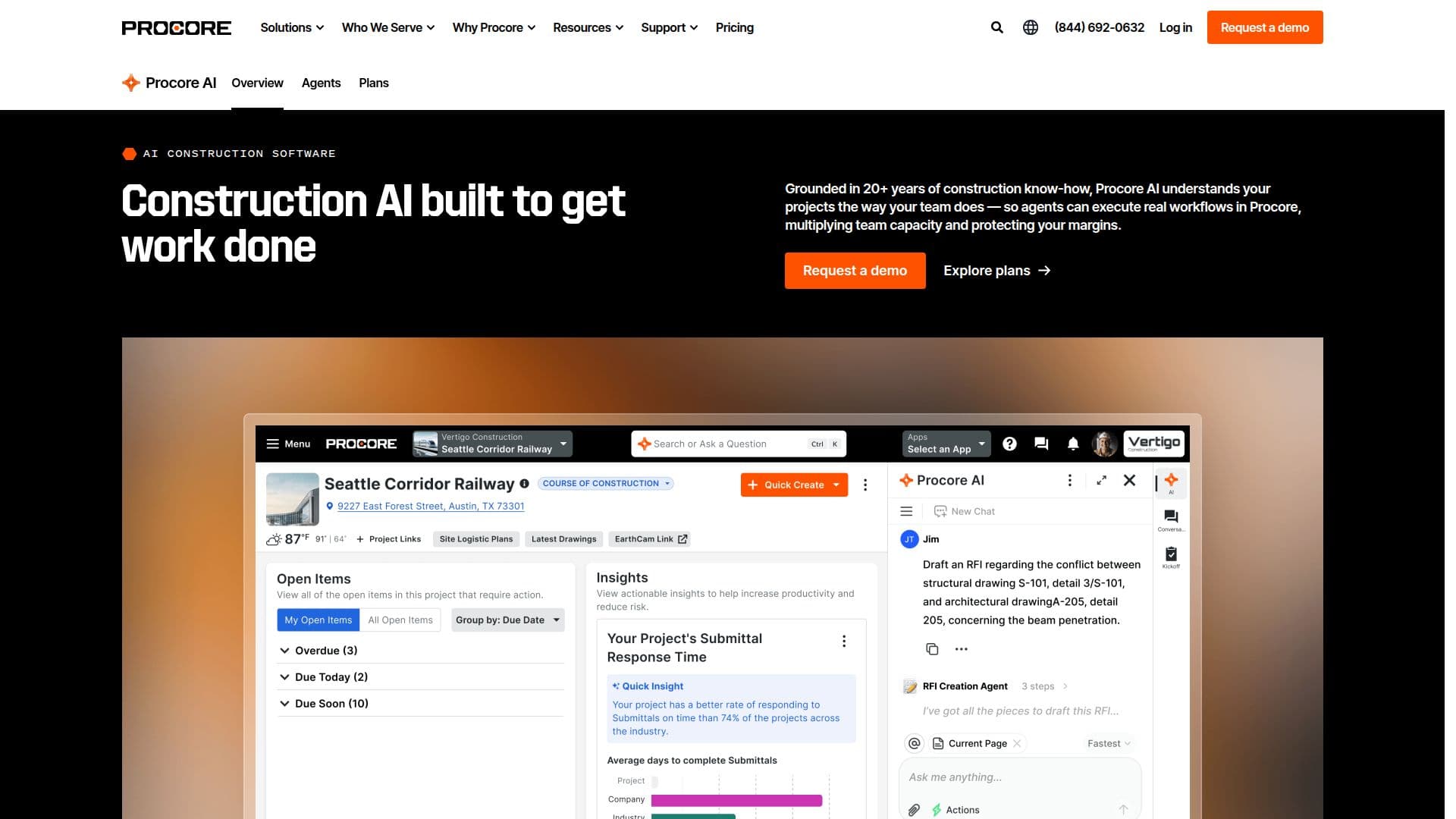Click the Procore logo in top navigation
Viewport: 1456px width, 819px height.
click(x=177, y=28)
